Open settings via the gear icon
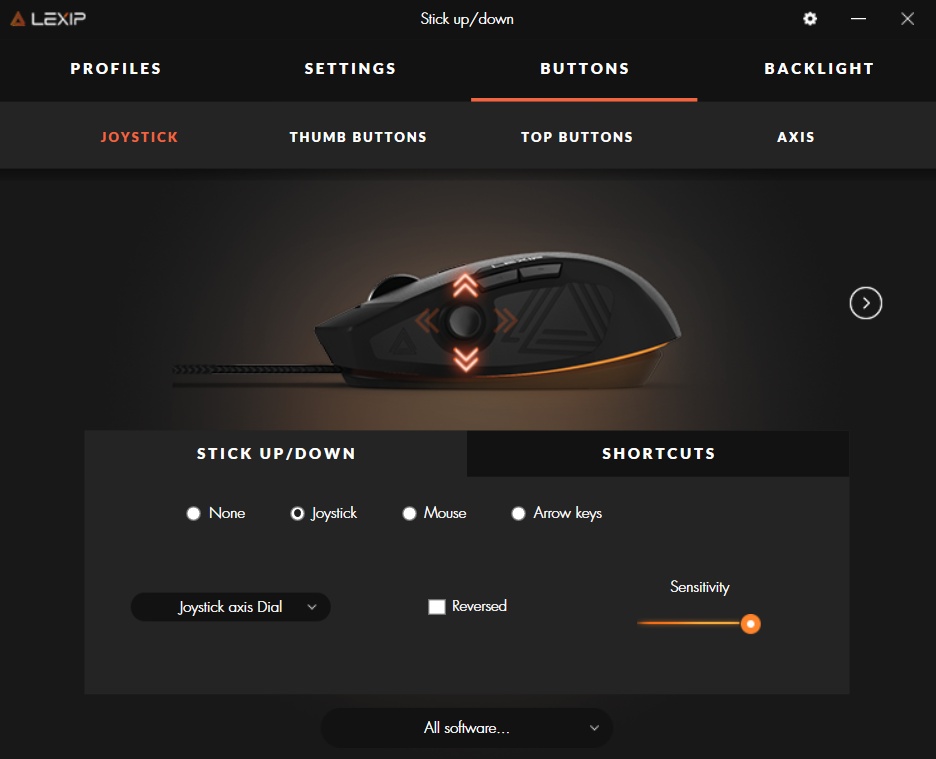This screenshot has height=759, width=936. [x=809, y=19]
